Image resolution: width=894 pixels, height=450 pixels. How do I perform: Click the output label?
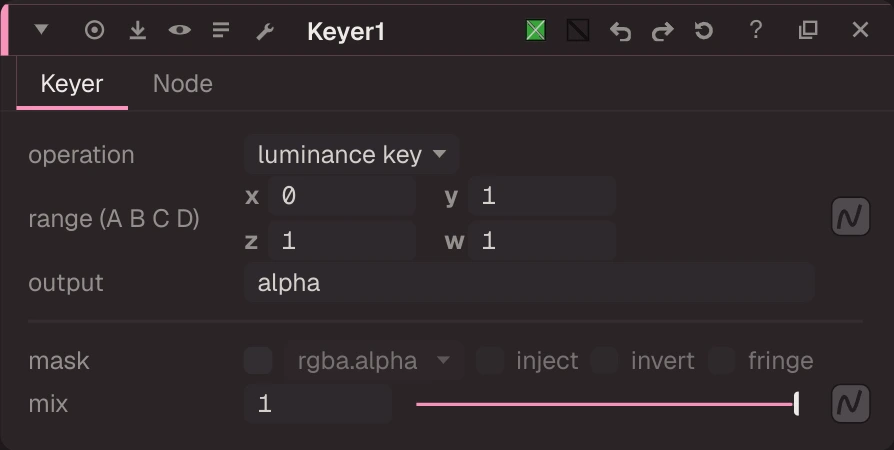tap(66, 283)
